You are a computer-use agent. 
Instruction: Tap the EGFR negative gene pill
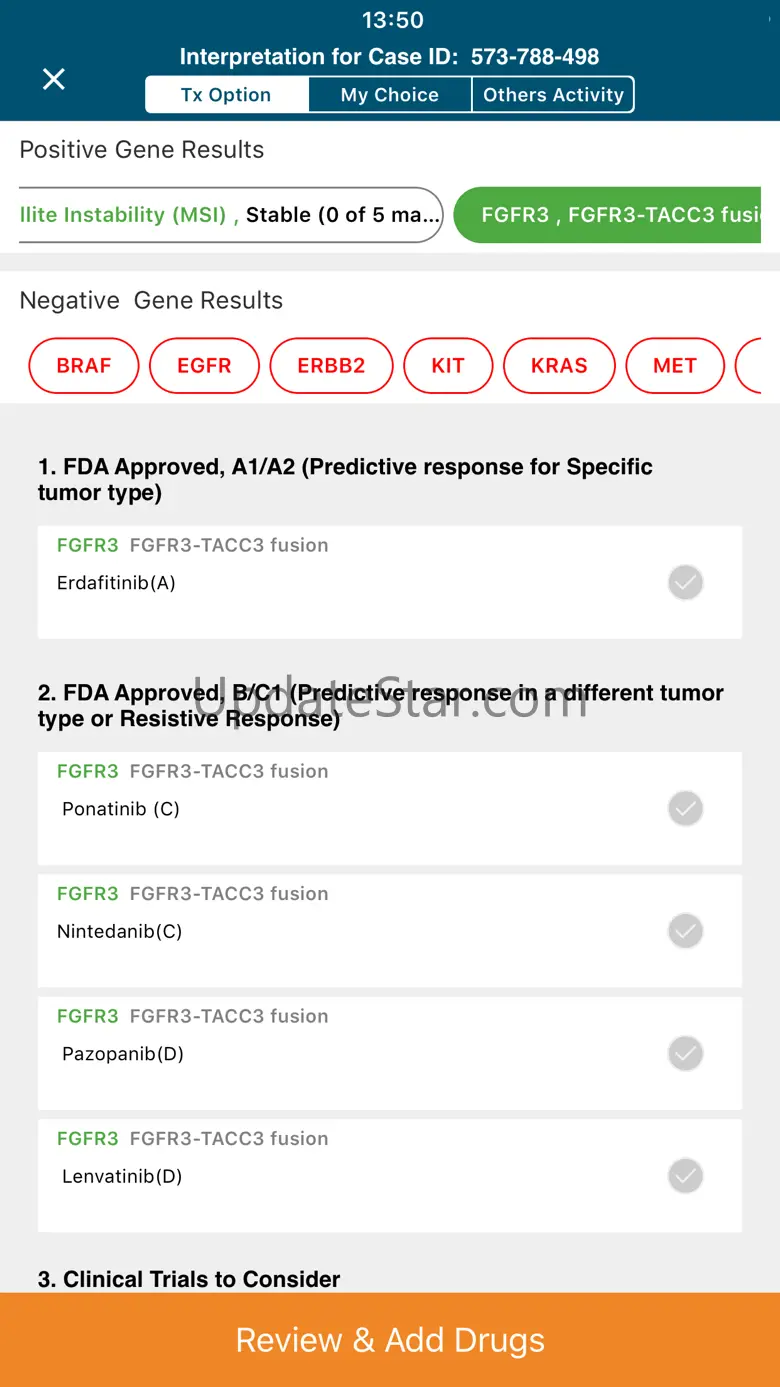(x=204, y=366)
